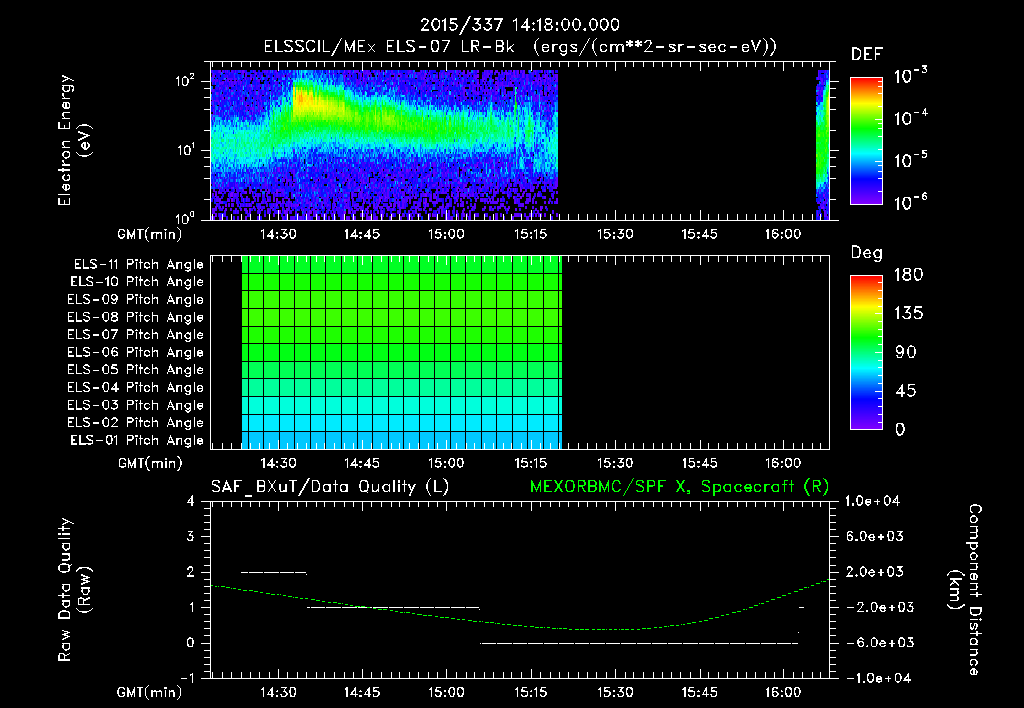Viewport: 1024px width, 708px height.
Task: Click the bright yellow-red peak in the electron spectrogram
Action: 303,101
